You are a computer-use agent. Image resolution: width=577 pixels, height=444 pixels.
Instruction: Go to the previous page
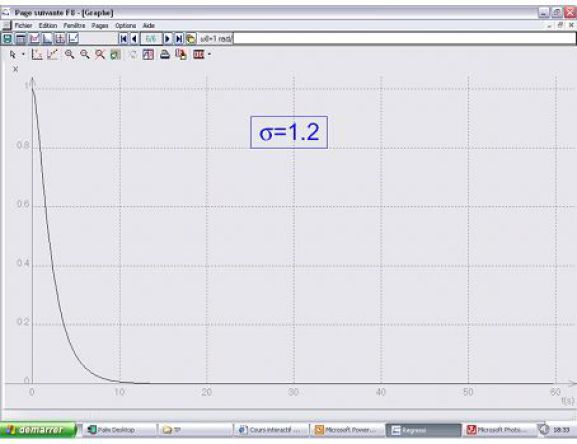pos(134,39)
